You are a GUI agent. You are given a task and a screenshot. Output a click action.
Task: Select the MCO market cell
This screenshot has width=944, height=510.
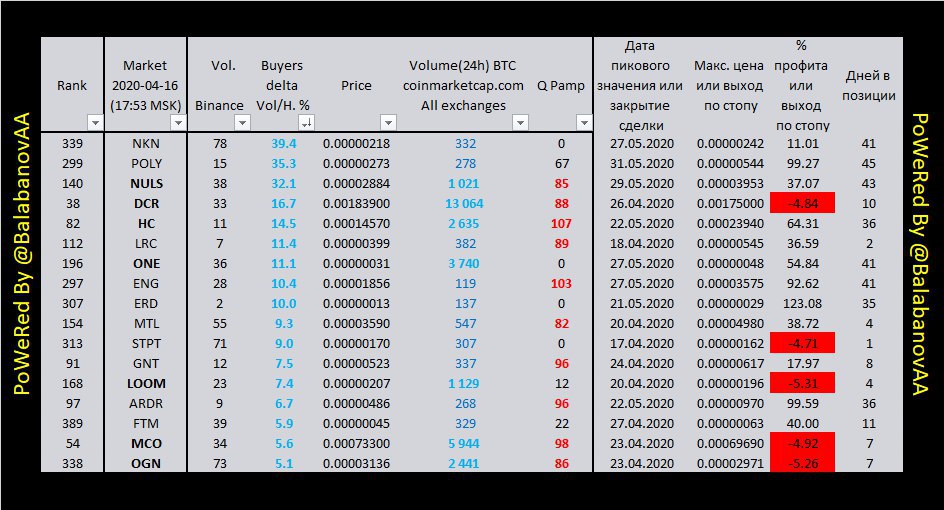click(x=146, y=444)
